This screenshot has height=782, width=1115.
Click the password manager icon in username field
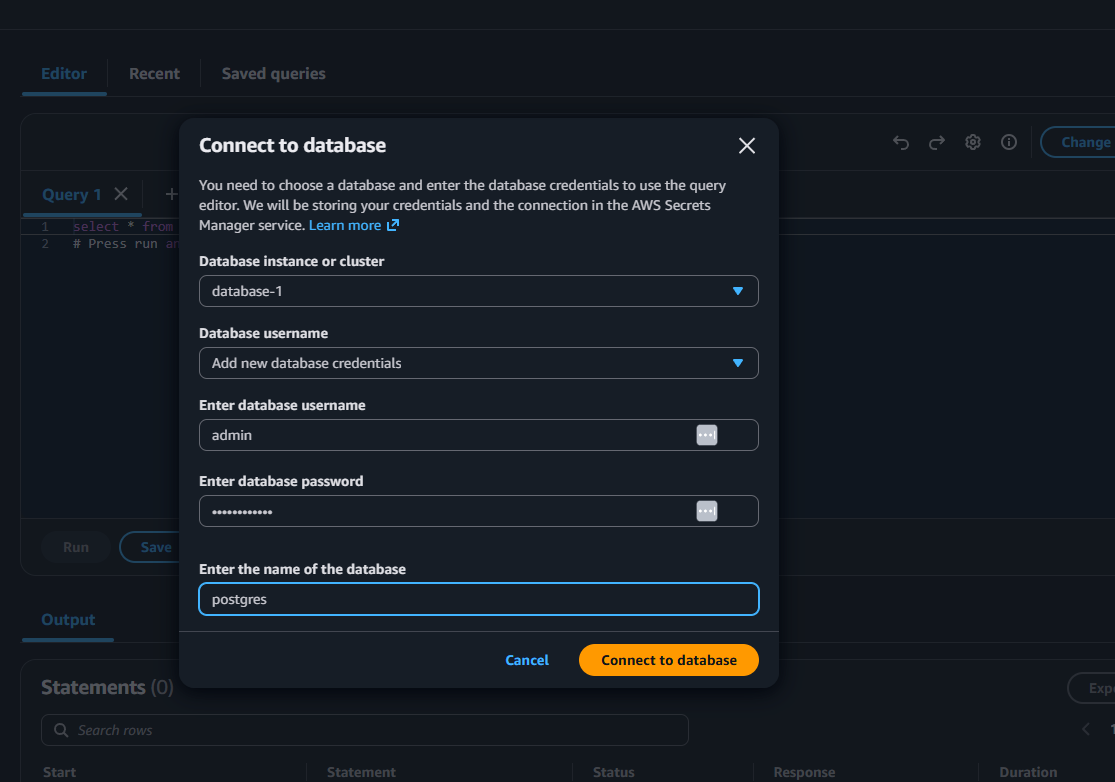[707, 435]
